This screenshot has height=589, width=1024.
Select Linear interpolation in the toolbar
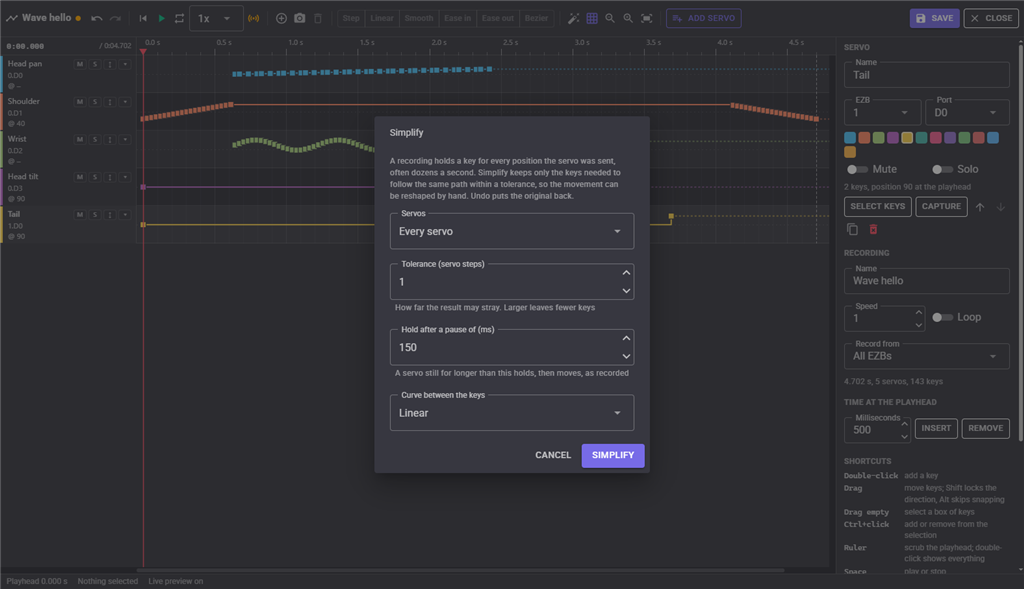point(382,18)
